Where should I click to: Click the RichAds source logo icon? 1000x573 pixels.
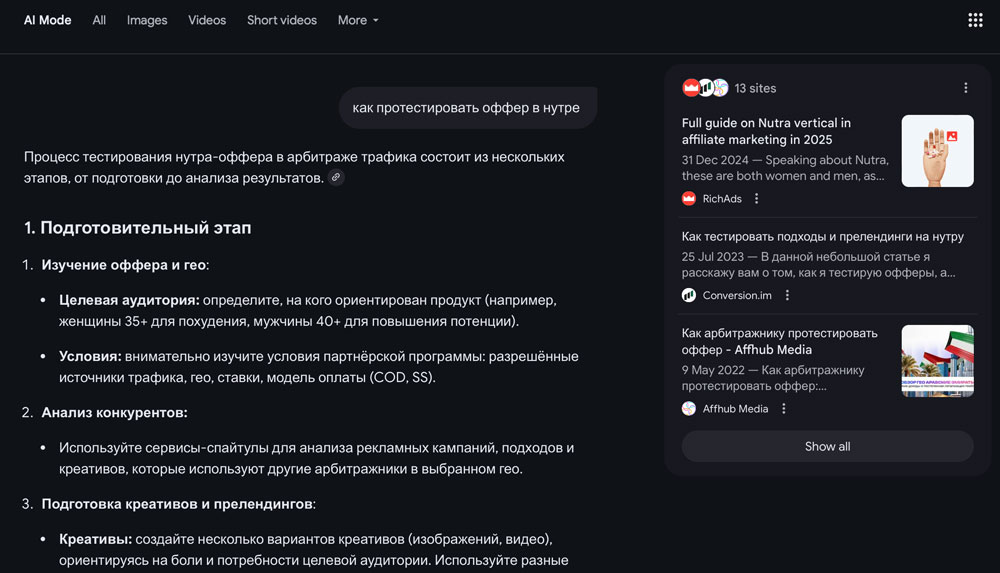point(689,199)
